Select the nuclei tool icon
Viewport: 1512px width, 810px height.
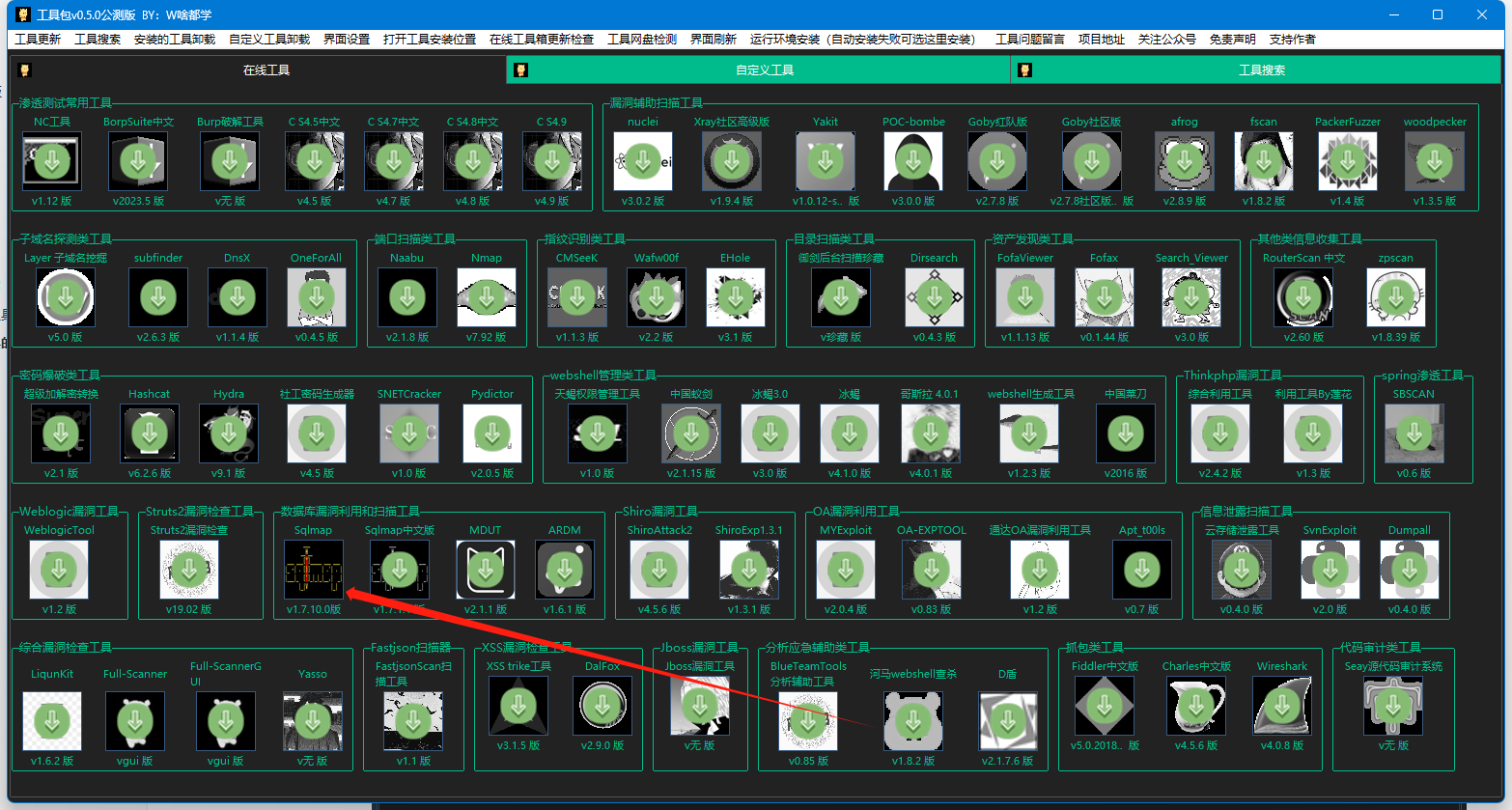click(643, 161)
